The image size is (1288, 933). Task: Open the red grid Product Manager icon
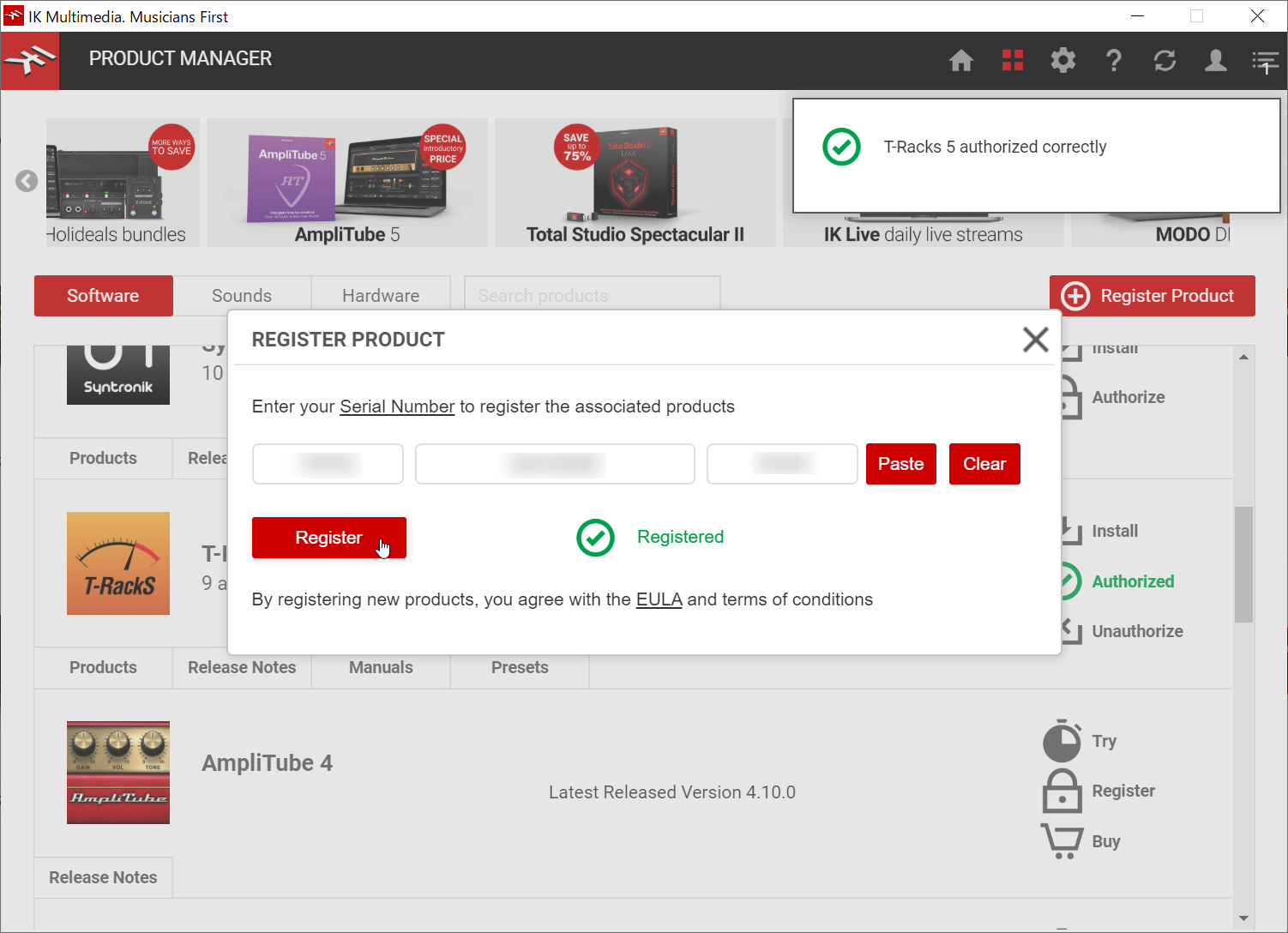point(1013,60)
